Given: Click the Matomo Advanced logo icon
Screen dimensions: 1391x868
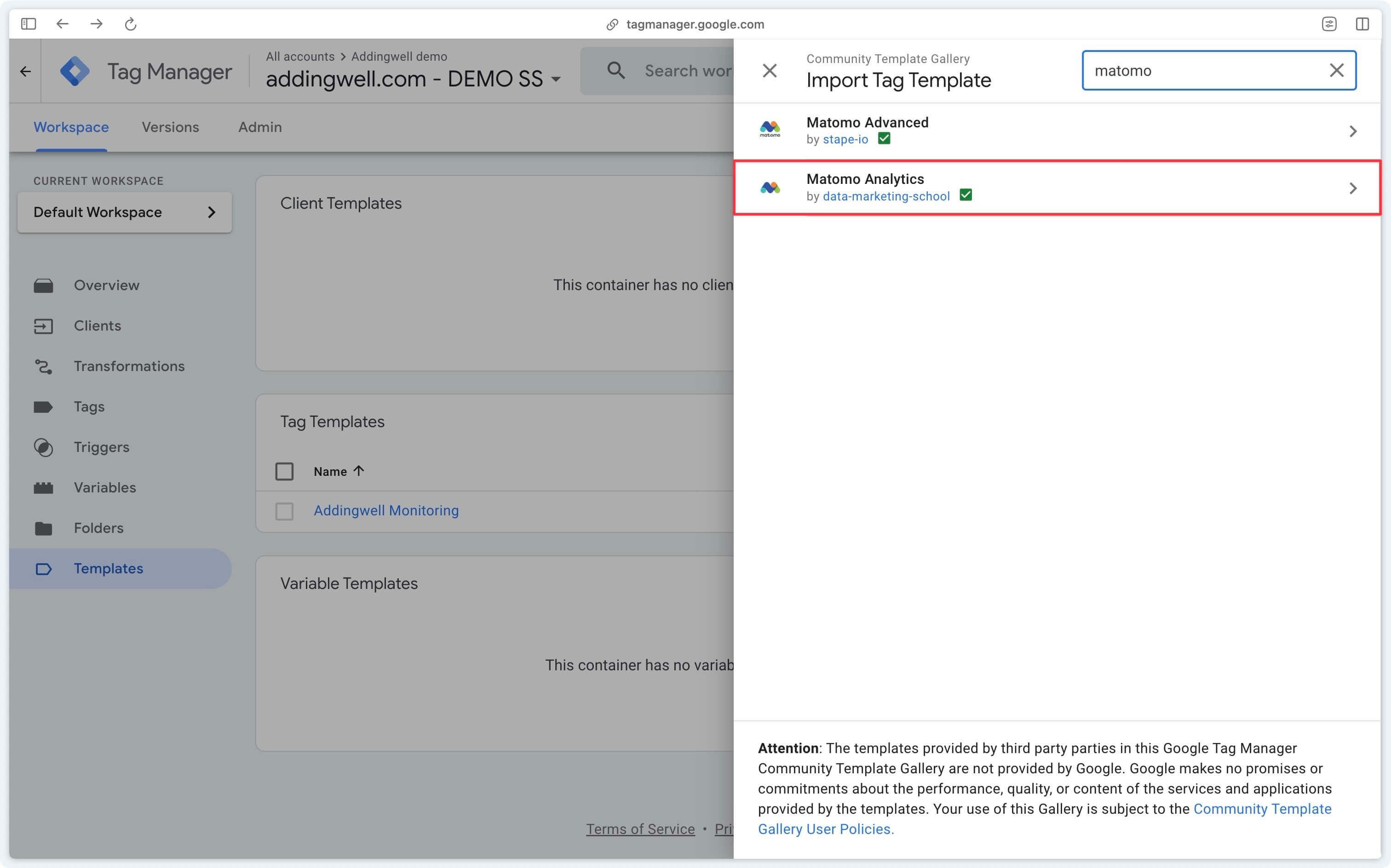Looking at the screenshot, I should (770, 129).
